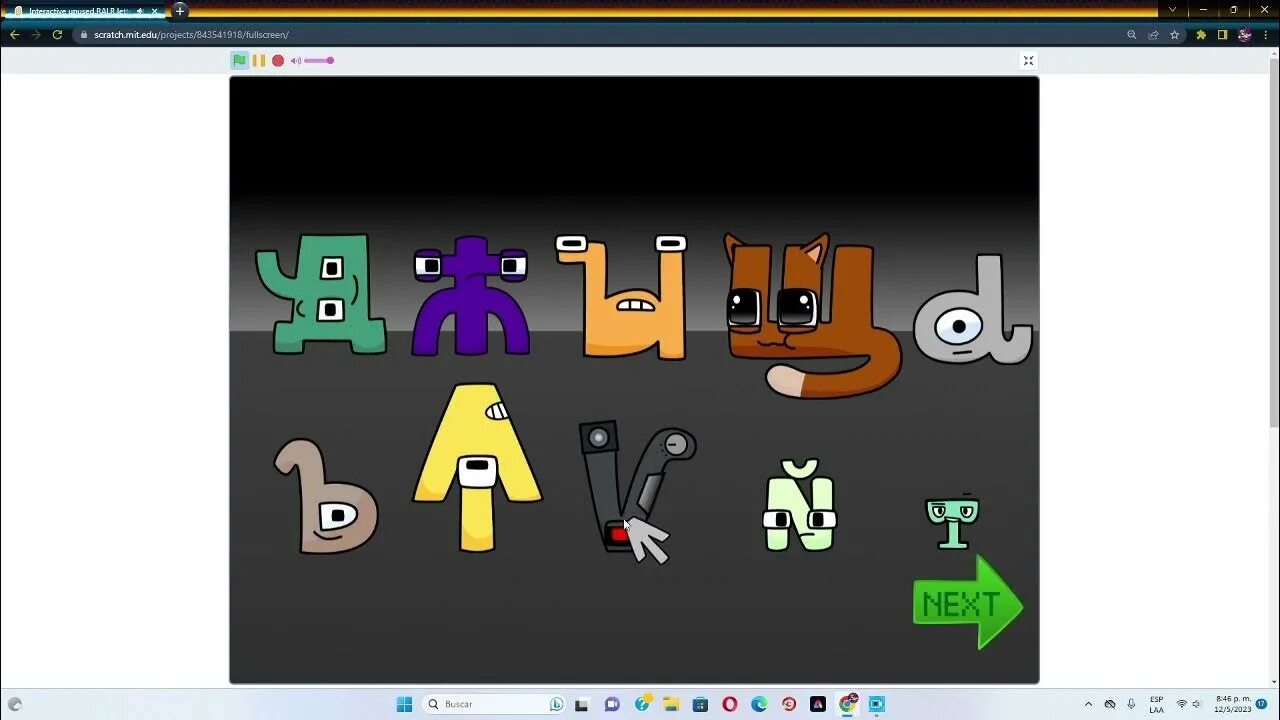This screenshot has width=1280, height=720.
Task: Click the green NEXT arrow button
Action: click(x=968, y=603)
